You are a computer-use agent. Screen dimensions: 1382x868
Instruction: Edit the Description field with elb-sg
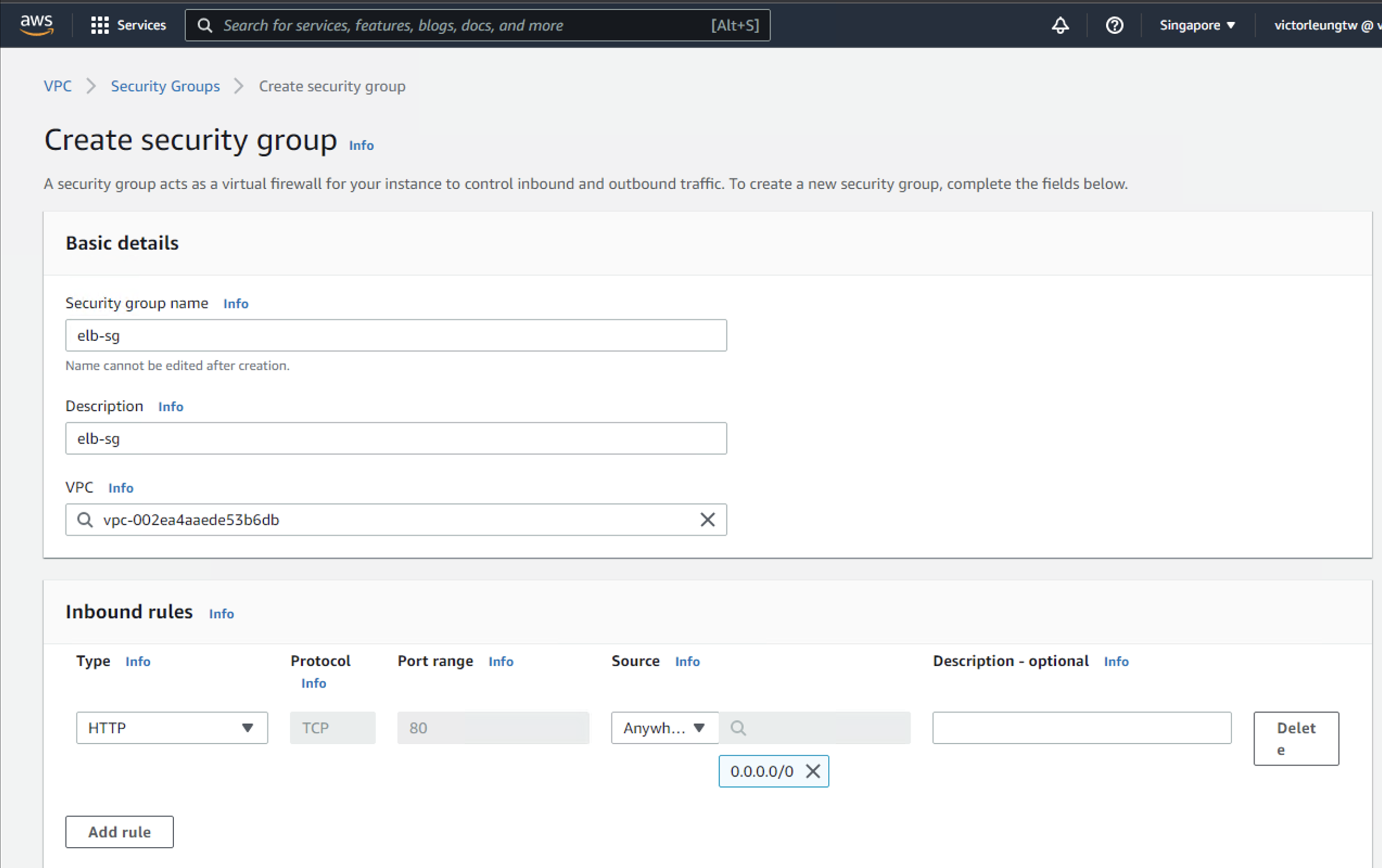pyautogui.click(x=396, y=439)
